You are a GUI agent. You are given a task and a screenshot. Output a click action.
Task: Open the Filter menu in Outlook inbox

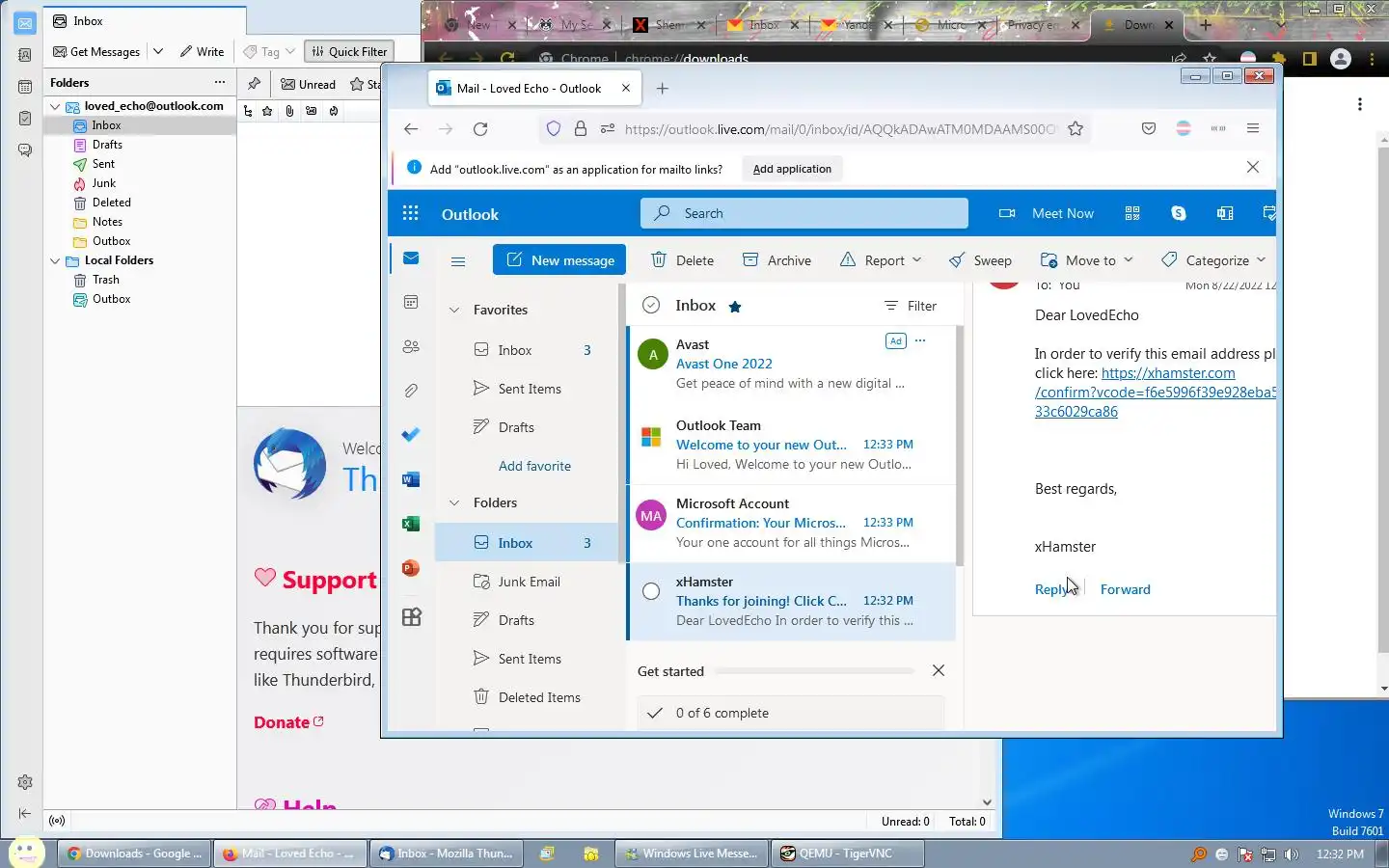click(x=911, y=306)
